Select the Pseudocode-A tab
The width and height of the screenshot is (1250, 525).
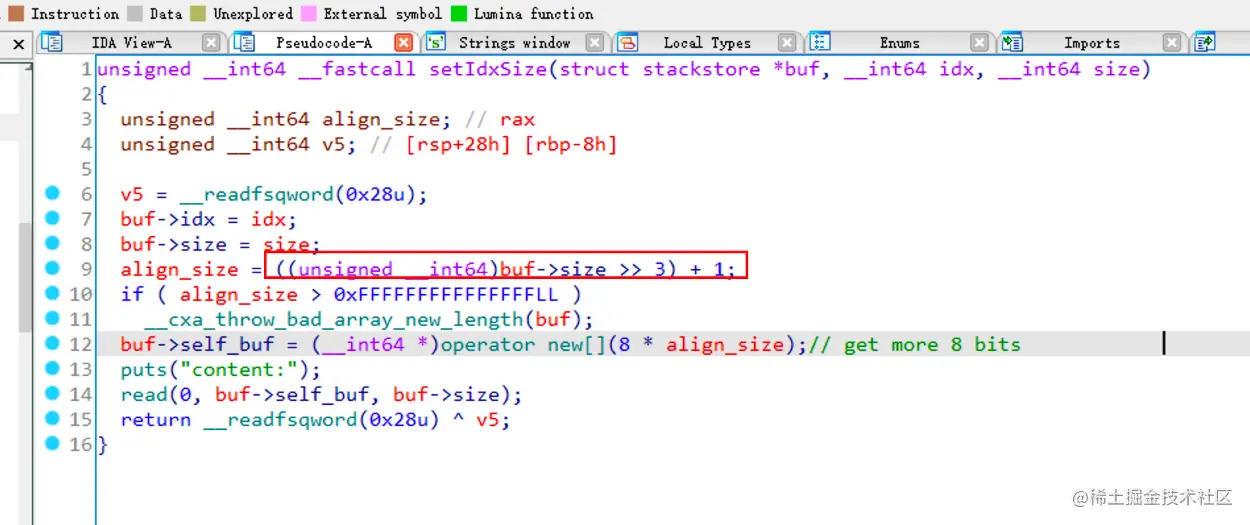click(323, 43)
